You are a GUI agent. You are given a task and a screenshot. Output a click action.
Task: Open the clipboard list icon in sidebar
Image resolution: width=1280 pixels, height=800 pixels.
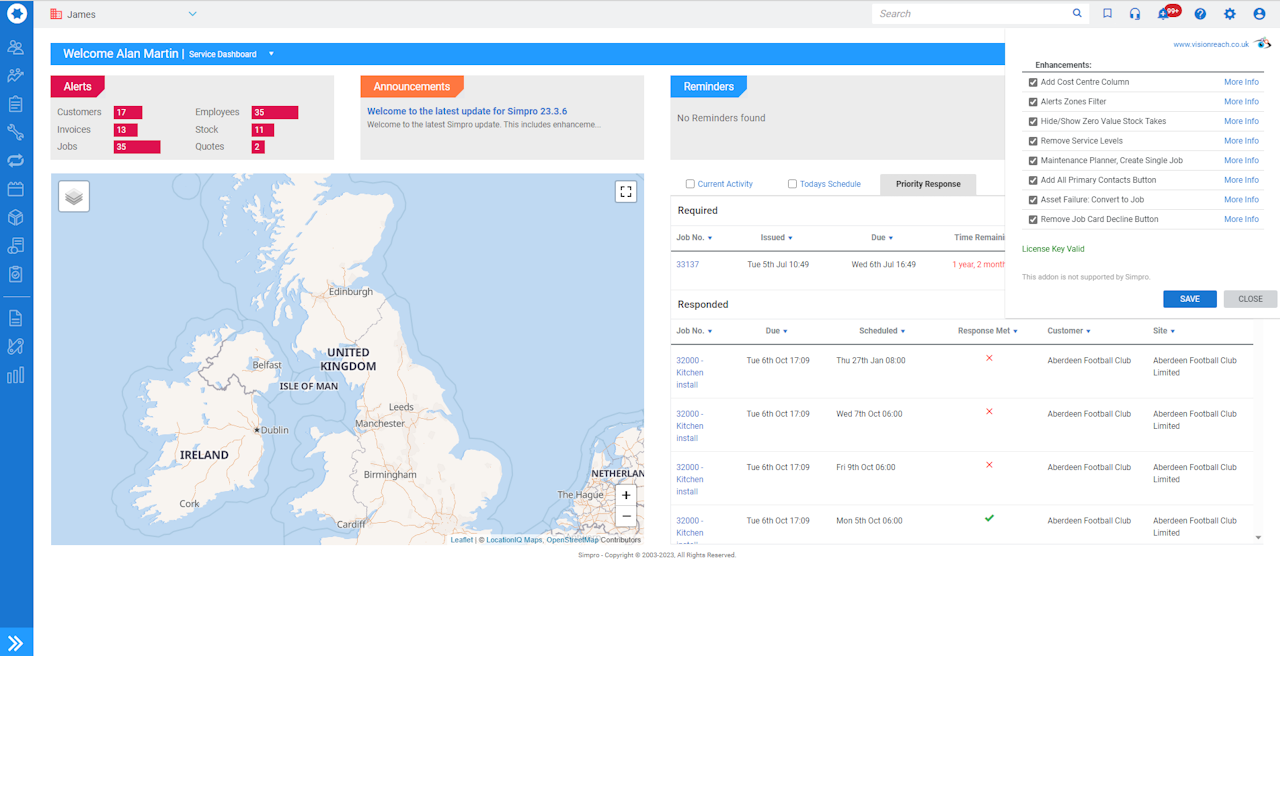tap(15, 104)
